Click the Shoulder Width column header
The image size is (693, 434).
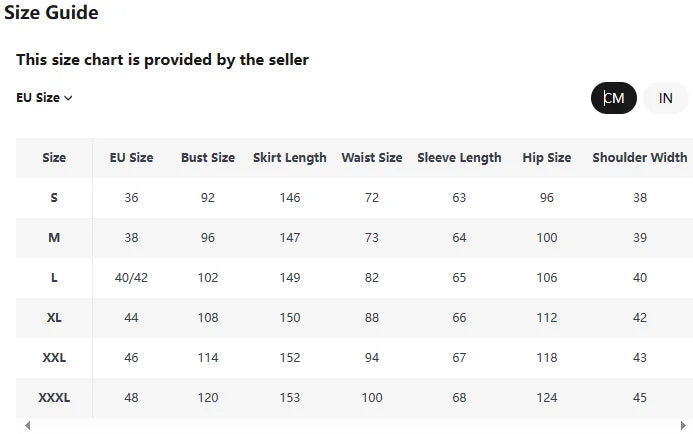click(x=640, y=158)
